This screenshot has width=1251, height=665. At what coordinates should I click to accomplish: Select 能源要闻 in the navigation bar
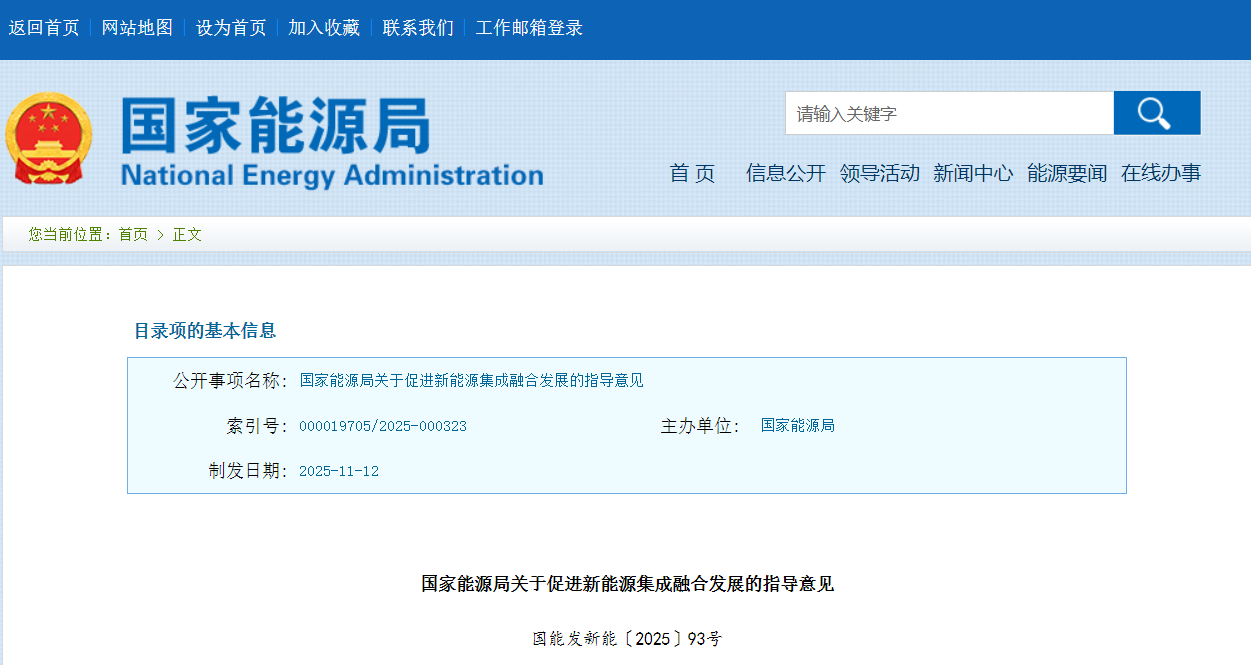(x=1066, y=173)
